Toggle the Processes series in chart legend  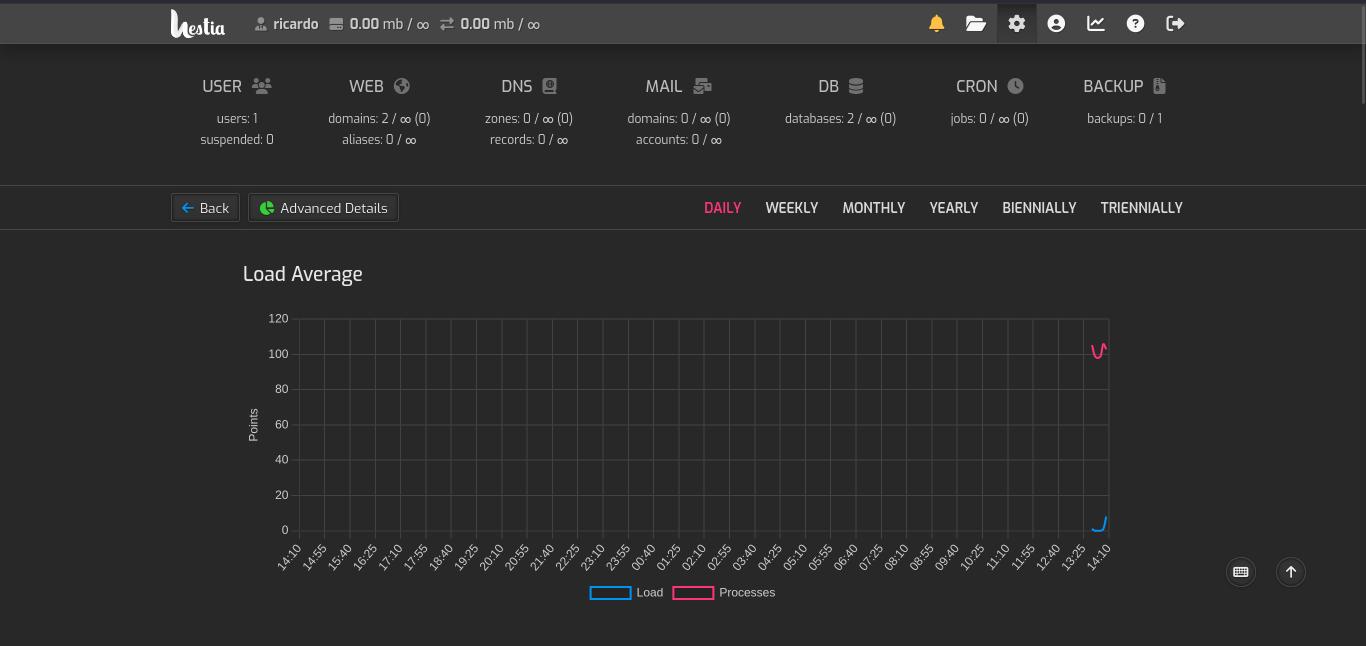724,593
